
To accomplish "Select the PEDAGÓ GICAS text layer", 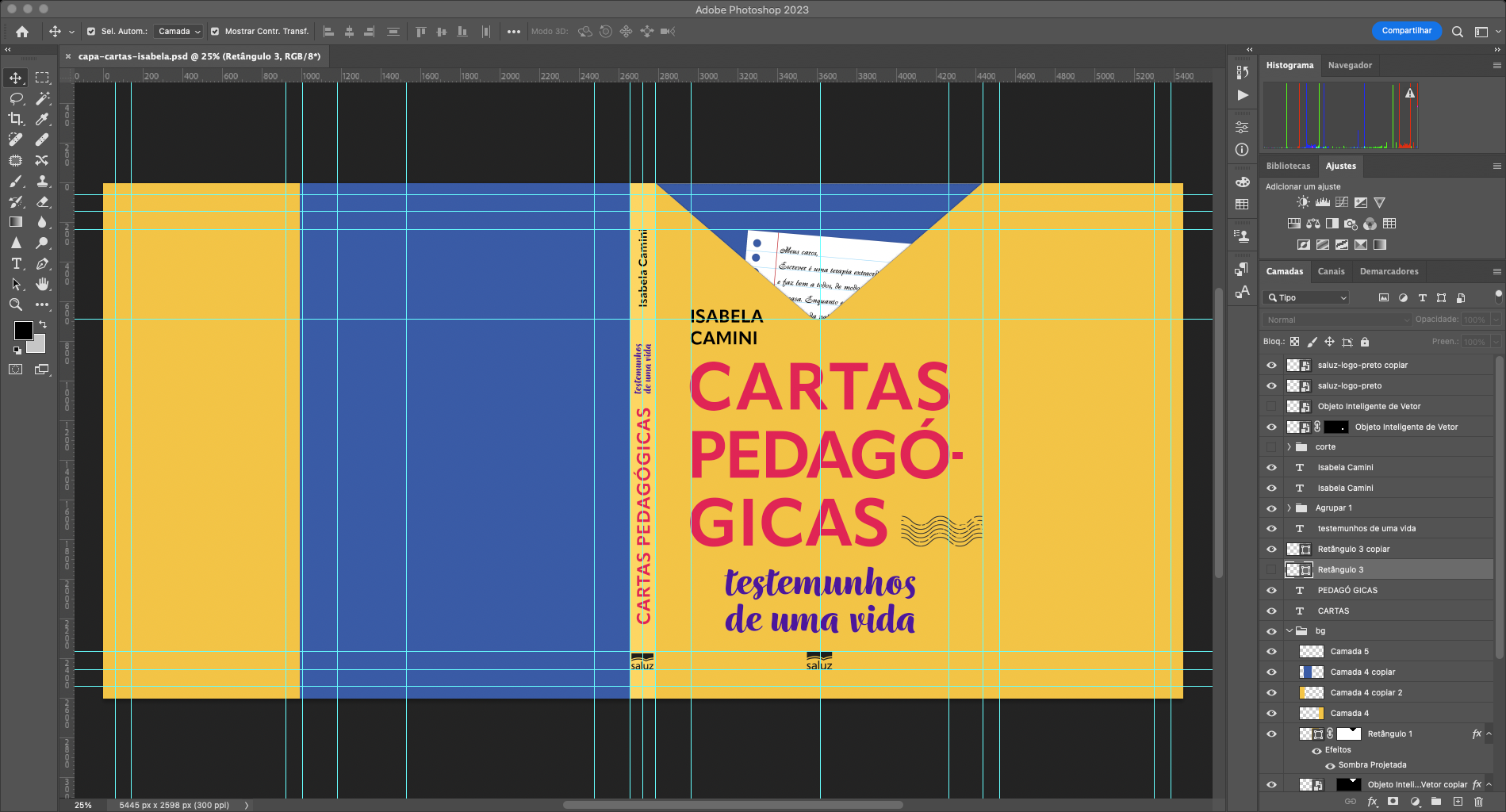I will pos(1347,591).
